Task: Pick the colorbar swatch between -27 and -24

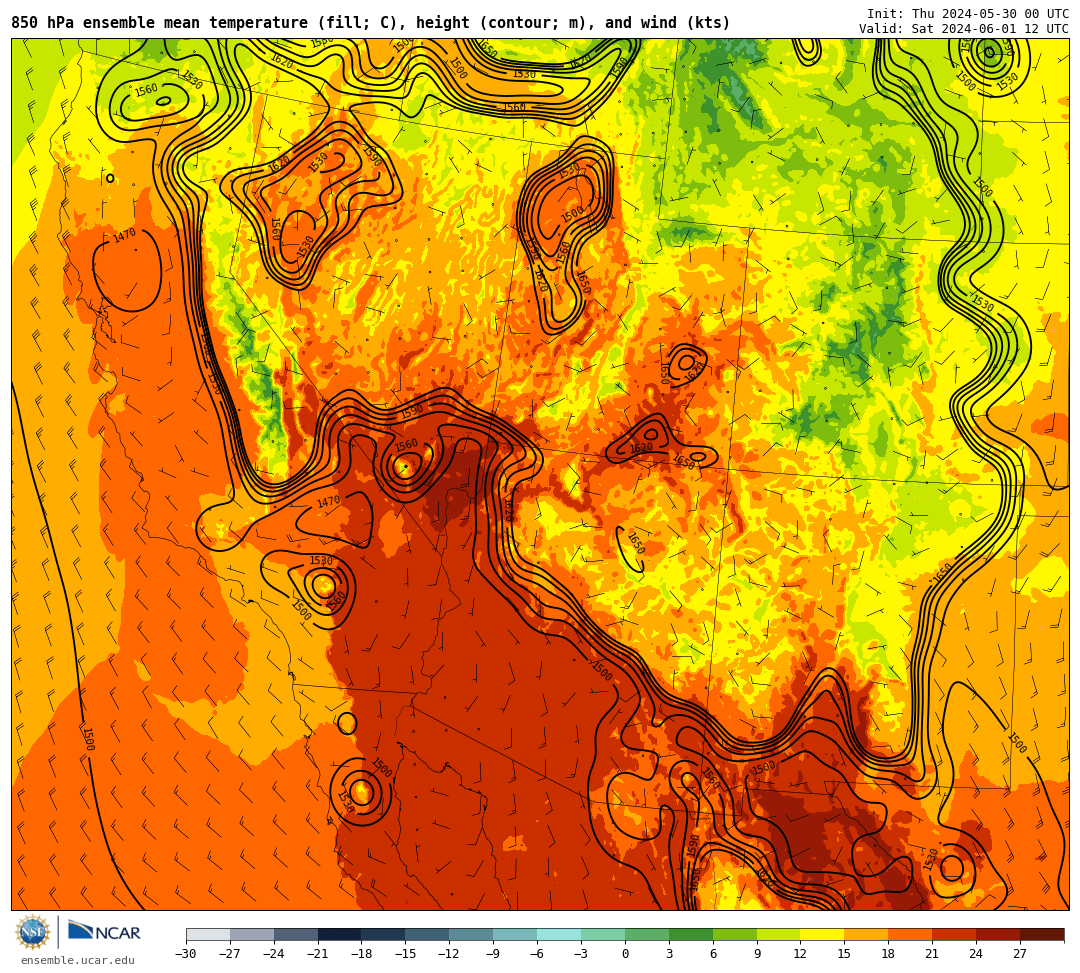Action: tap(252, 934)
